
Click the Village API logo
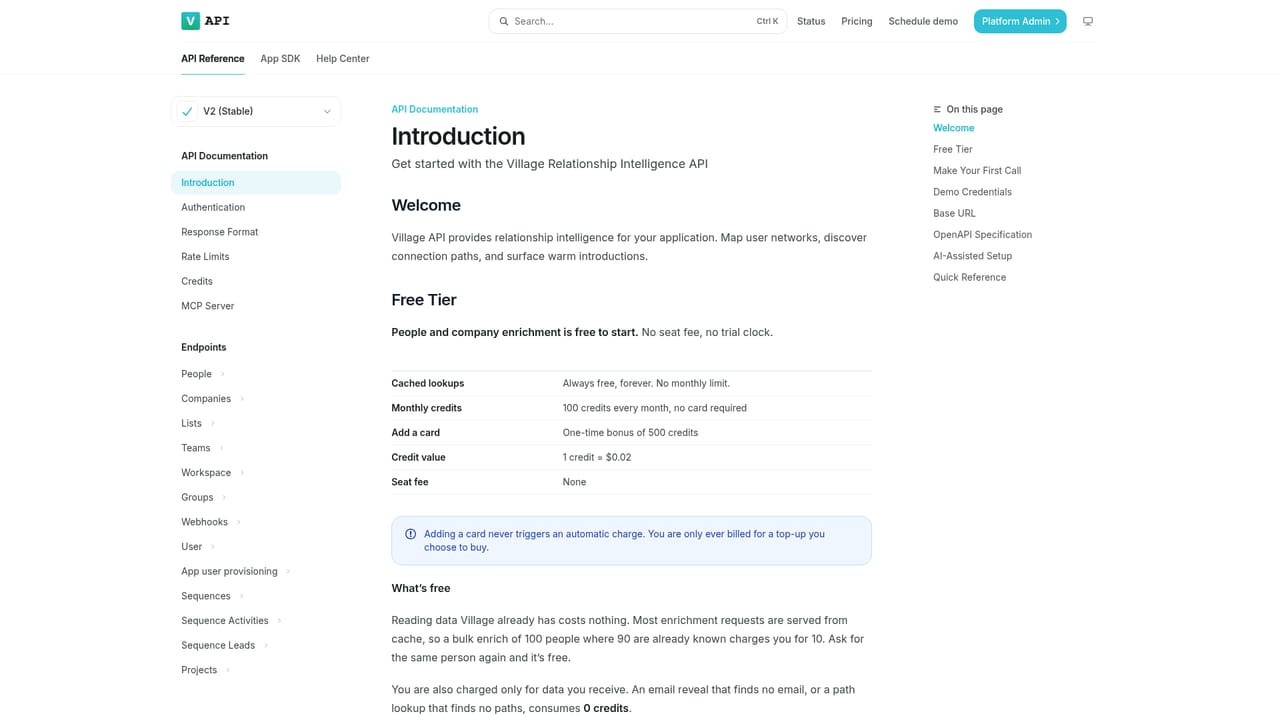click(205, 21)
